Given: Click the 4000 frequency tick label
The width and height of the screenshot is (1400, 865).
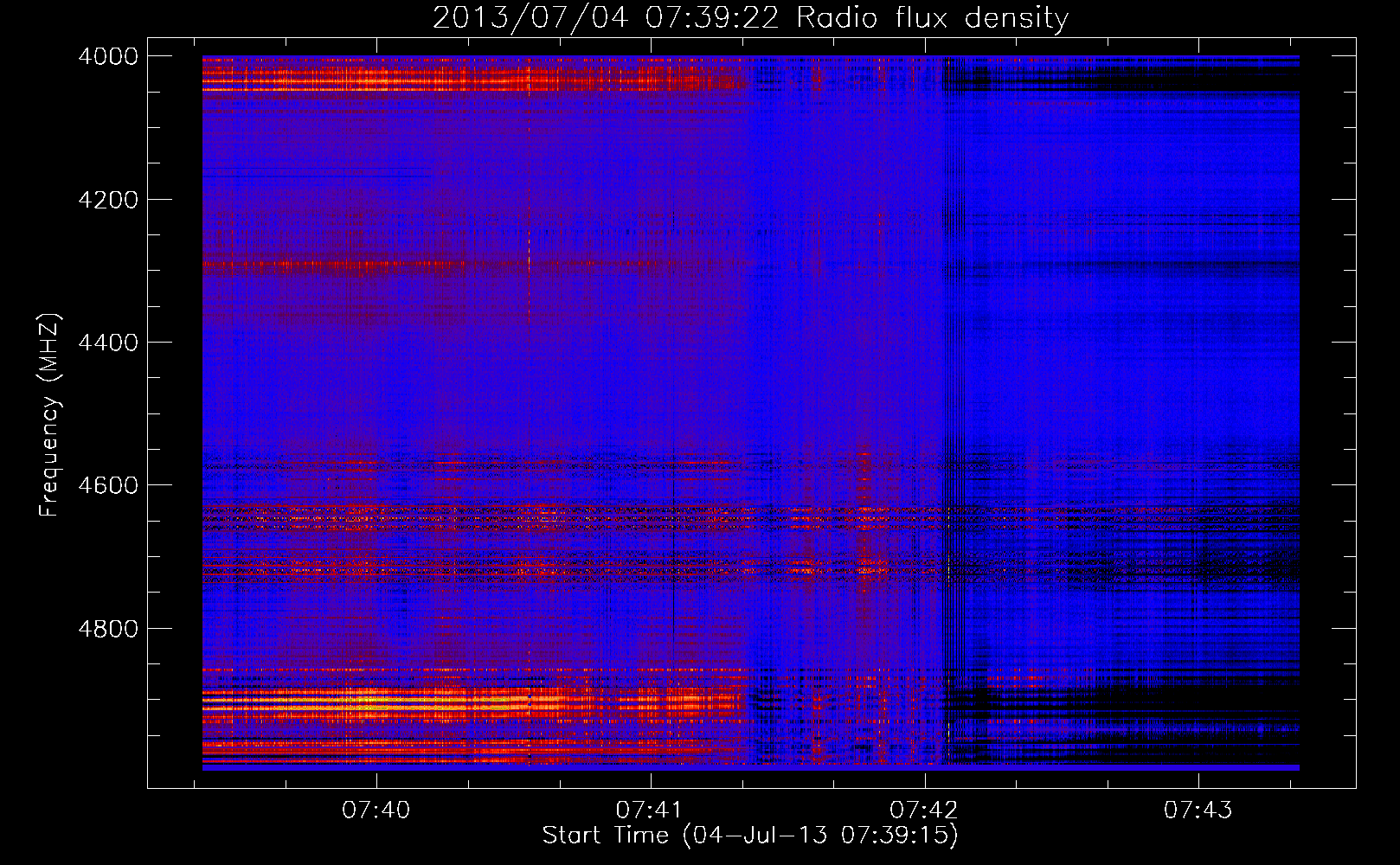Looking at the screenshot, I should [x=108, y=56].
